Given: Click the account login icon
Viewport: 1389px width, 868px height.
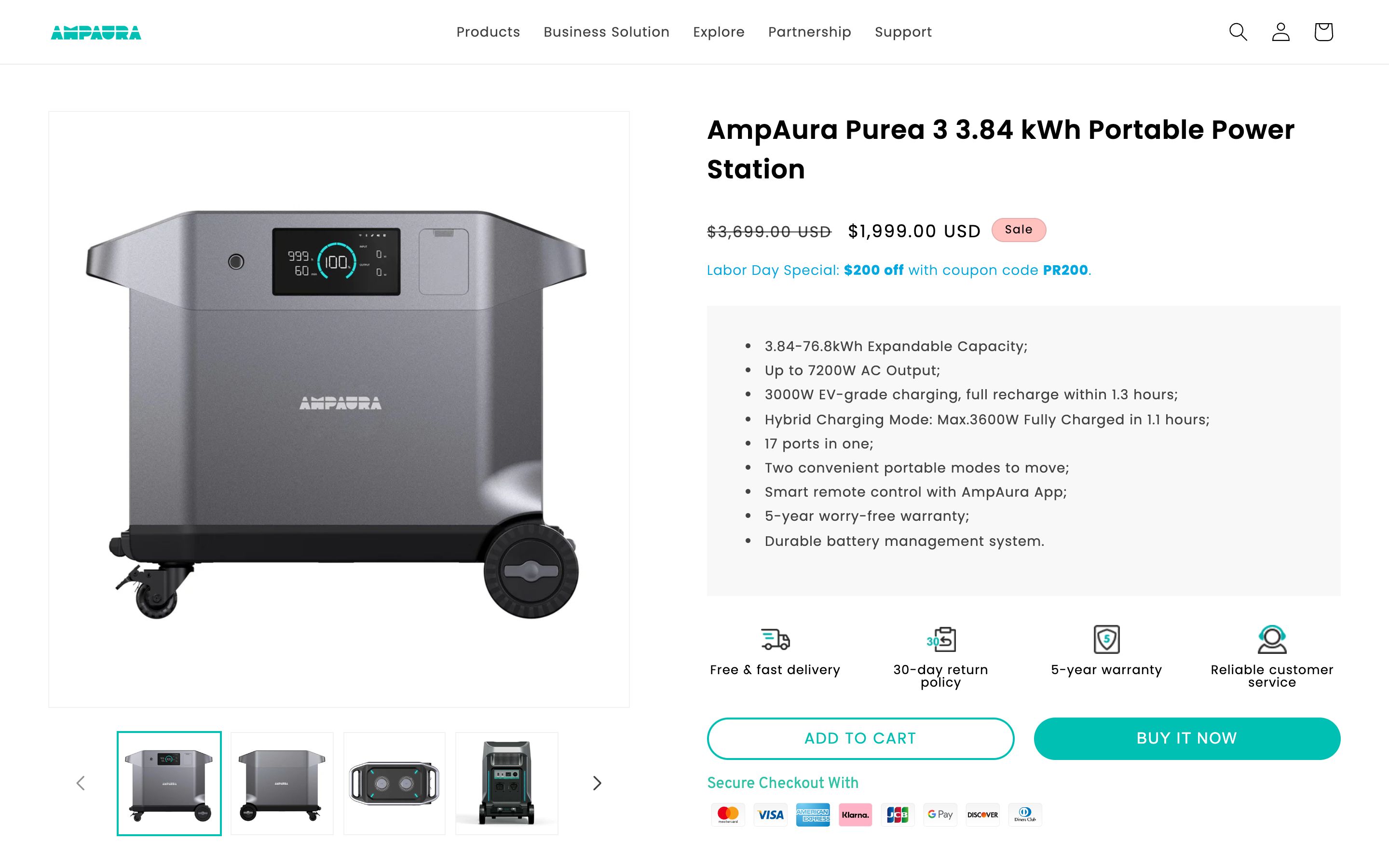Looking at the screenshot, I should 1280,32.
